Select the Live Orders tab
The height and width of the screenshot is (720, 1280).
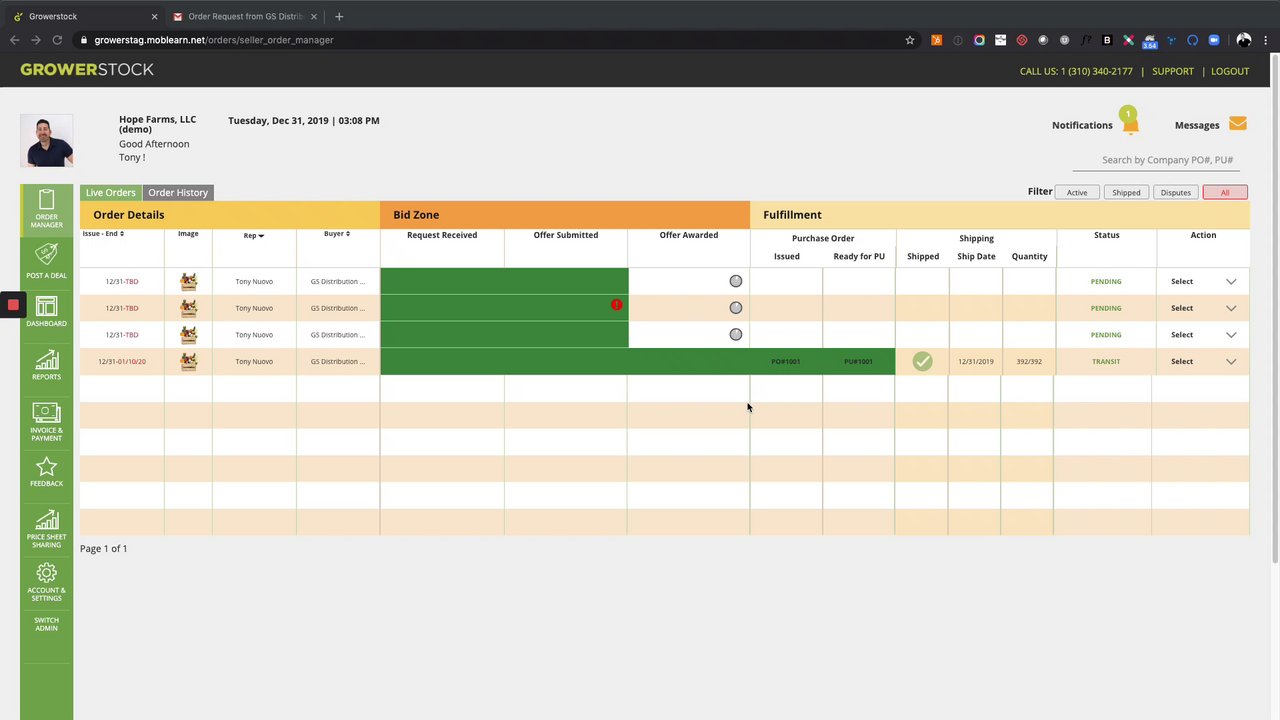(110, 192)
